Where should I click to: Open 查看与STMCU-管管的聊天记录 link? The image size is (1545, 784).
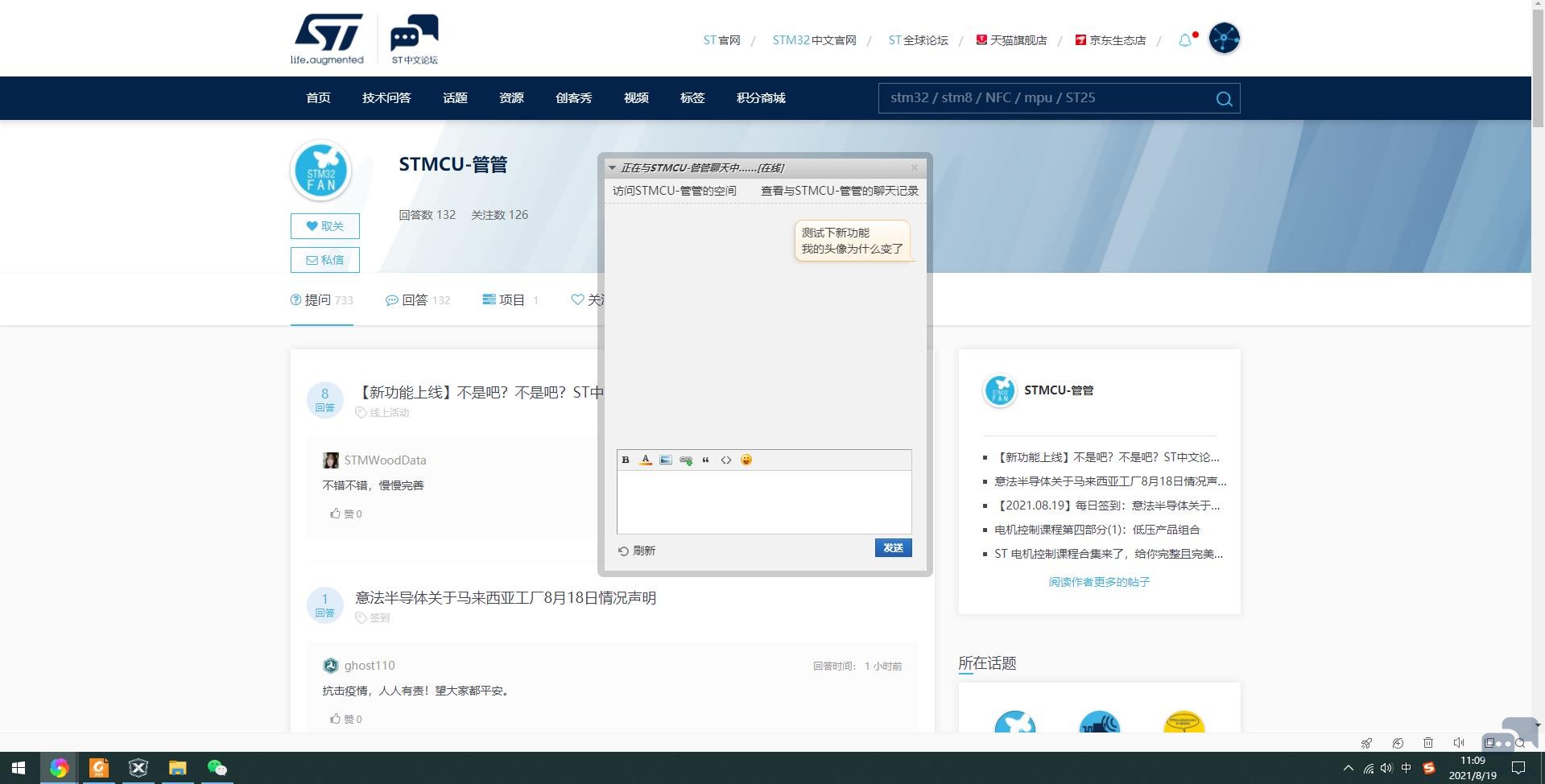click(x=840, y=191)
